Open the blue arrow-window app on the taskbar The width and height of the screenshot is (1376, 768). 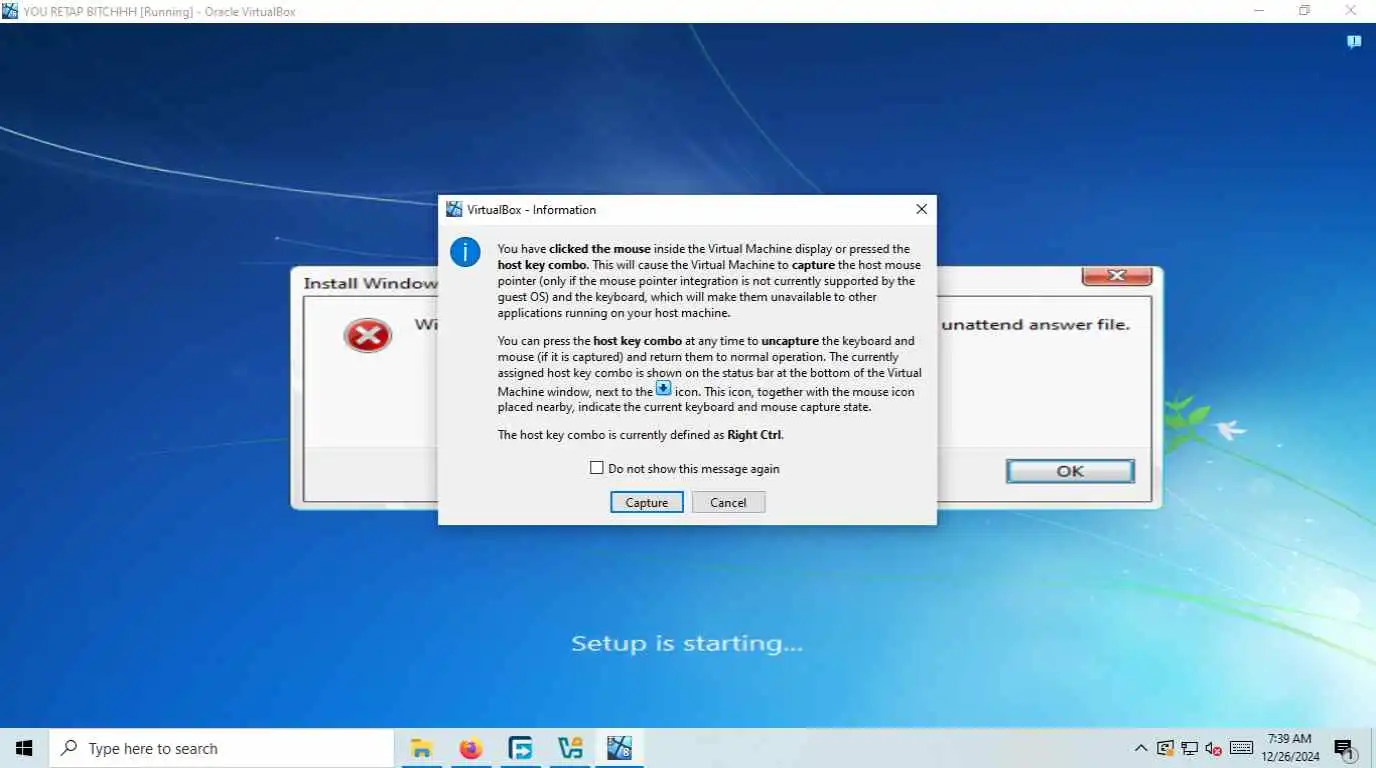pyautogui.click(x=520, y=748)
